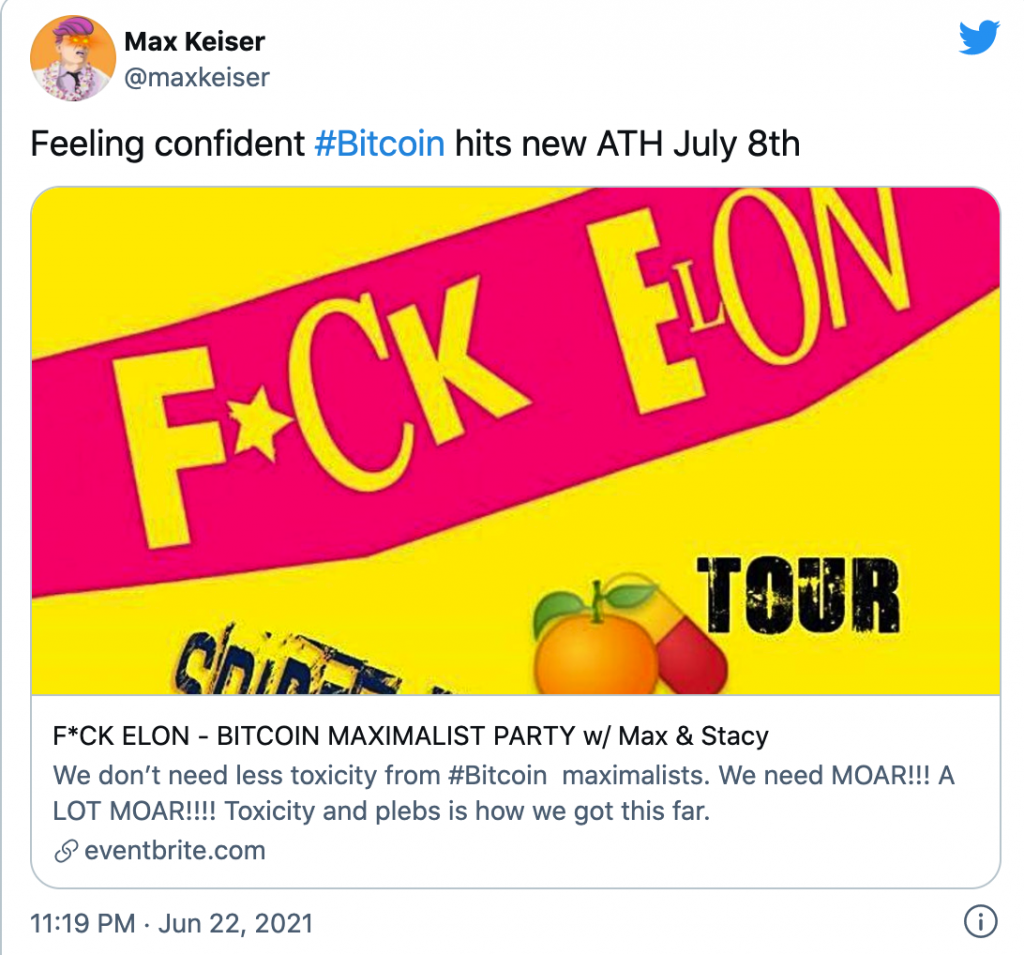
Task: Click the F*CK ELON tour poster image
Action: click(512, 440)
